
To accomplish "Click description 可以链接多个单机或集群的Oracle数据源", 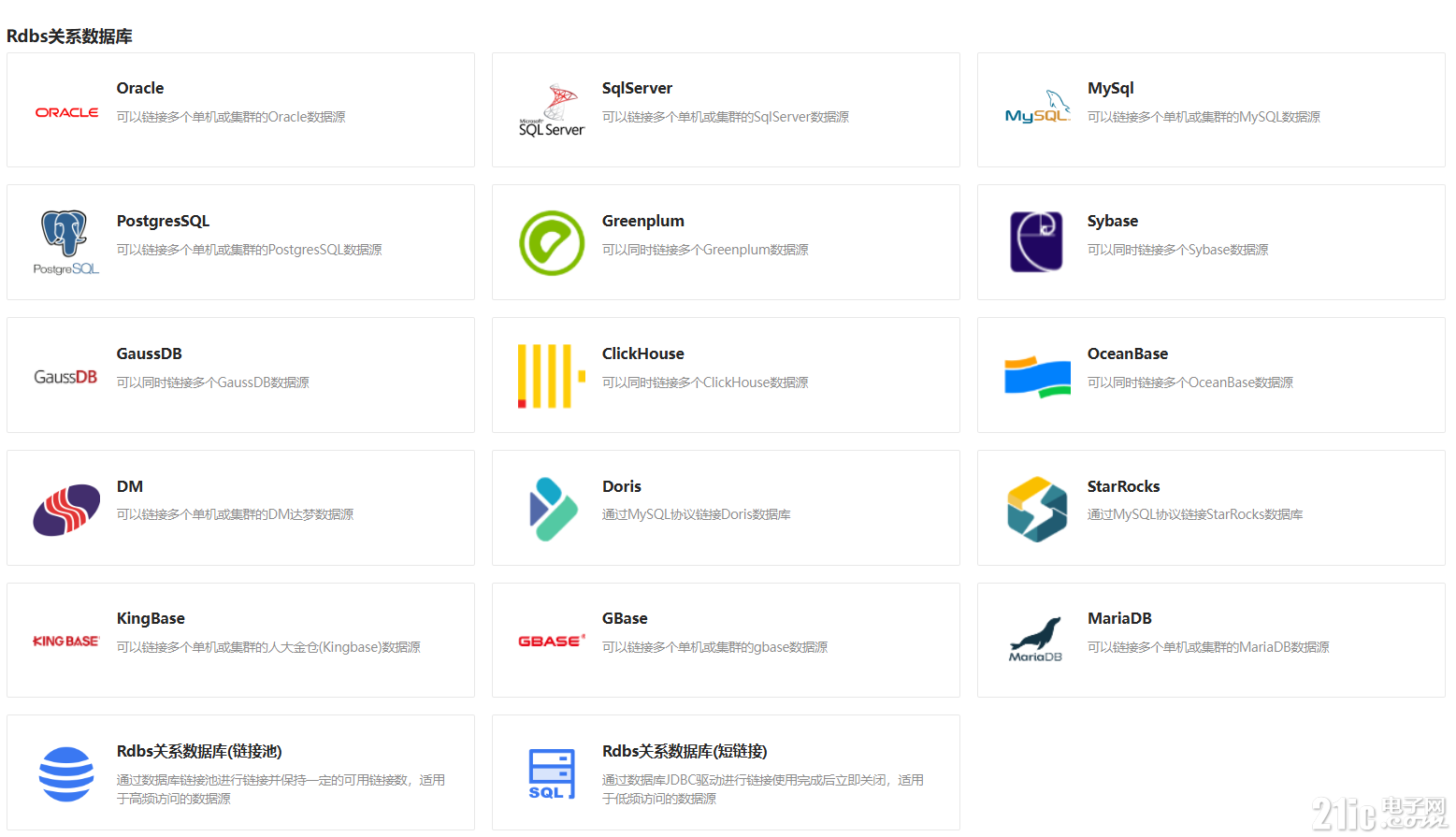I will [x=231, y=117].
